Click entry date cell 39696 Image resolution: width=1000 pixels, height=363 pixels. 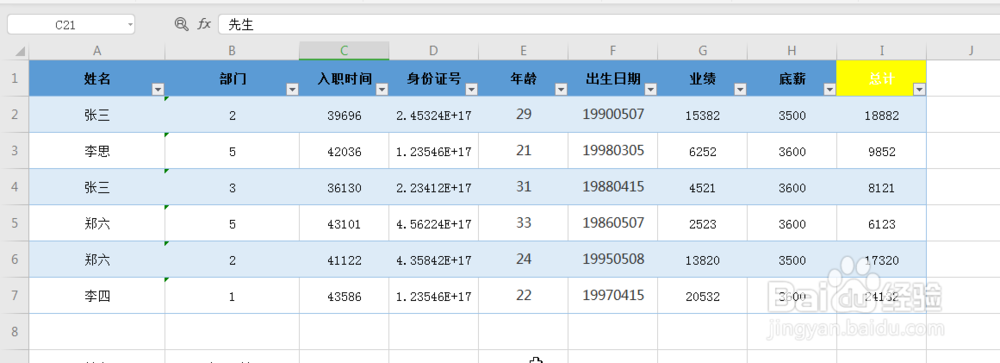[x=344, y=115]
